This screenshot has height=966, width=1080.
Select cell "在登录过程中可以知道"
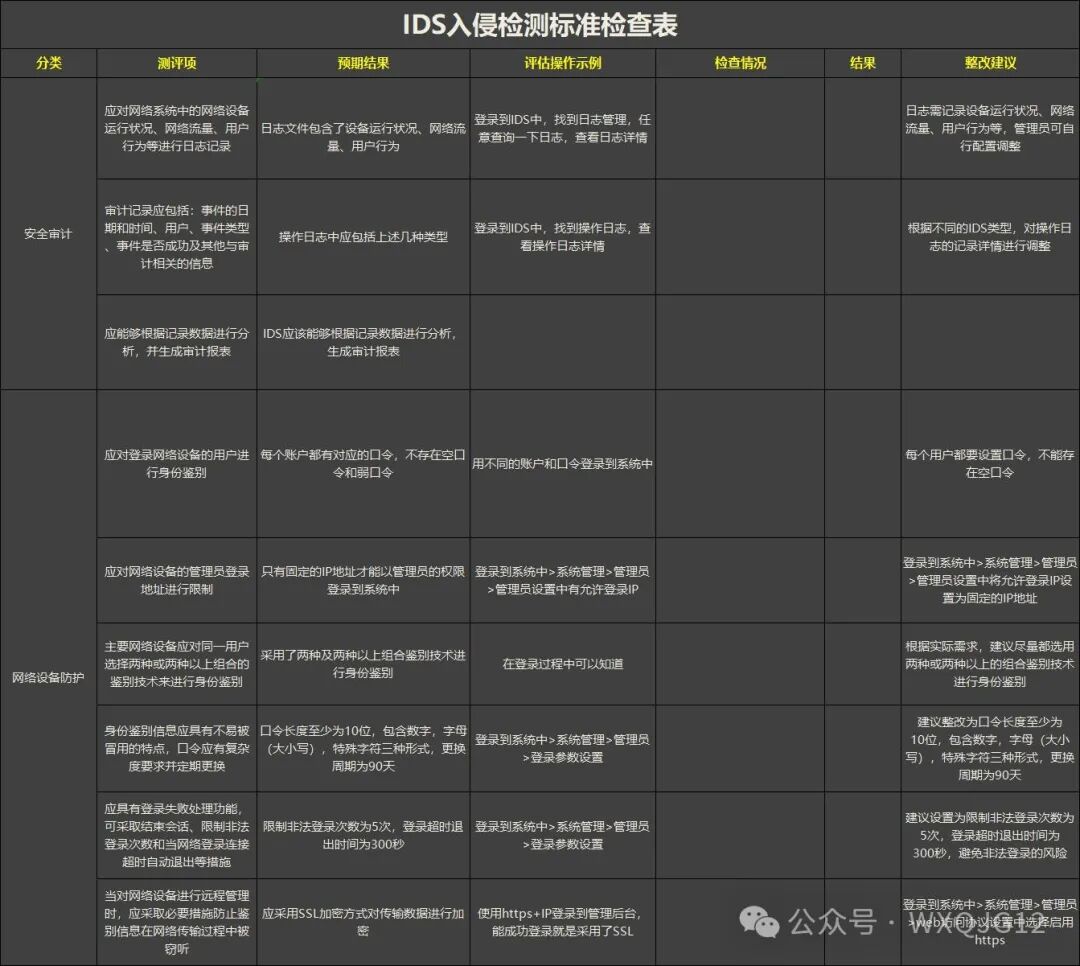[x=563, y=664]
